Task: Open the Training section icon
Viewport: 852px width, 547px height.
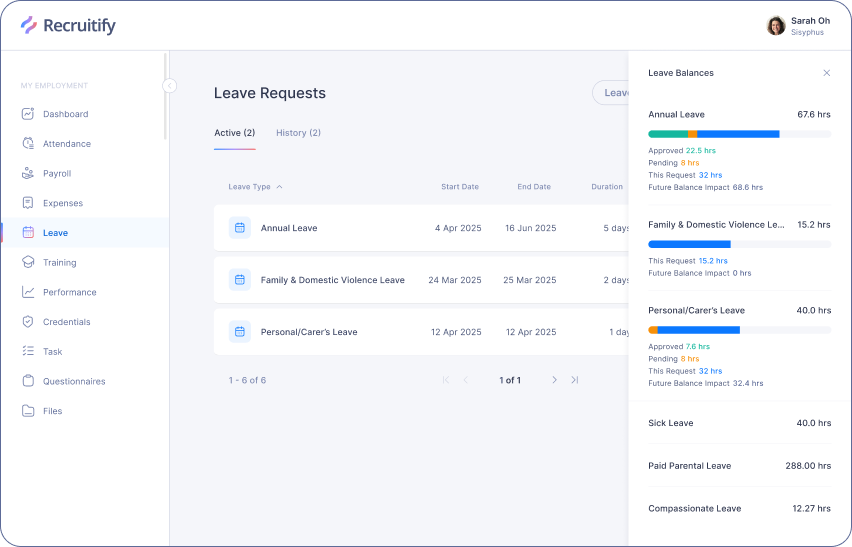Action: 28,262
